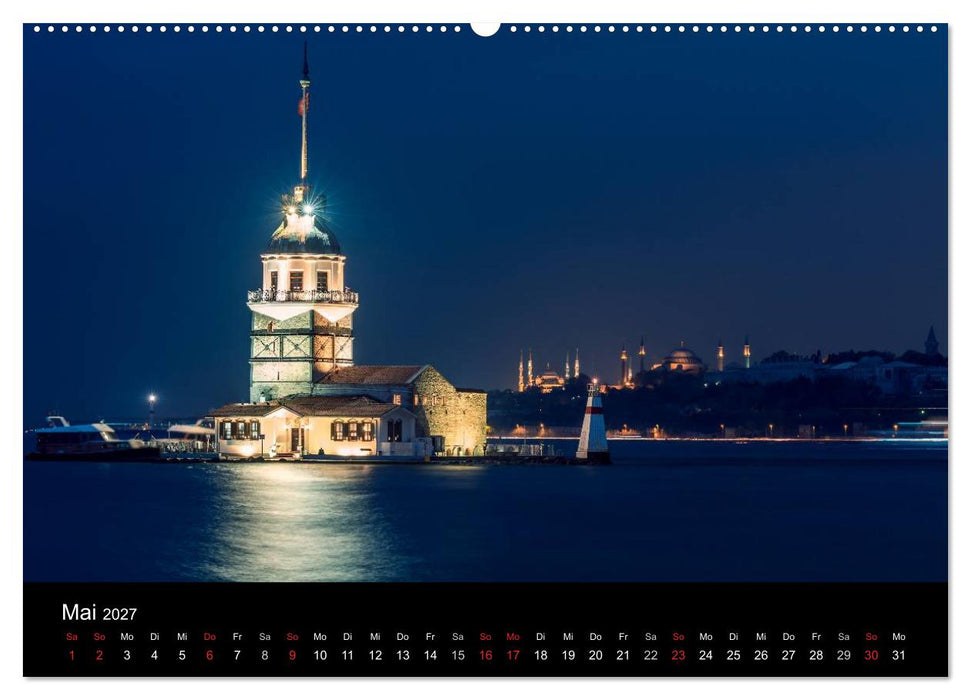Select red holiday Monday date 17
The image size is (971, 700).
pyautogui.click(x=513, y=655)
